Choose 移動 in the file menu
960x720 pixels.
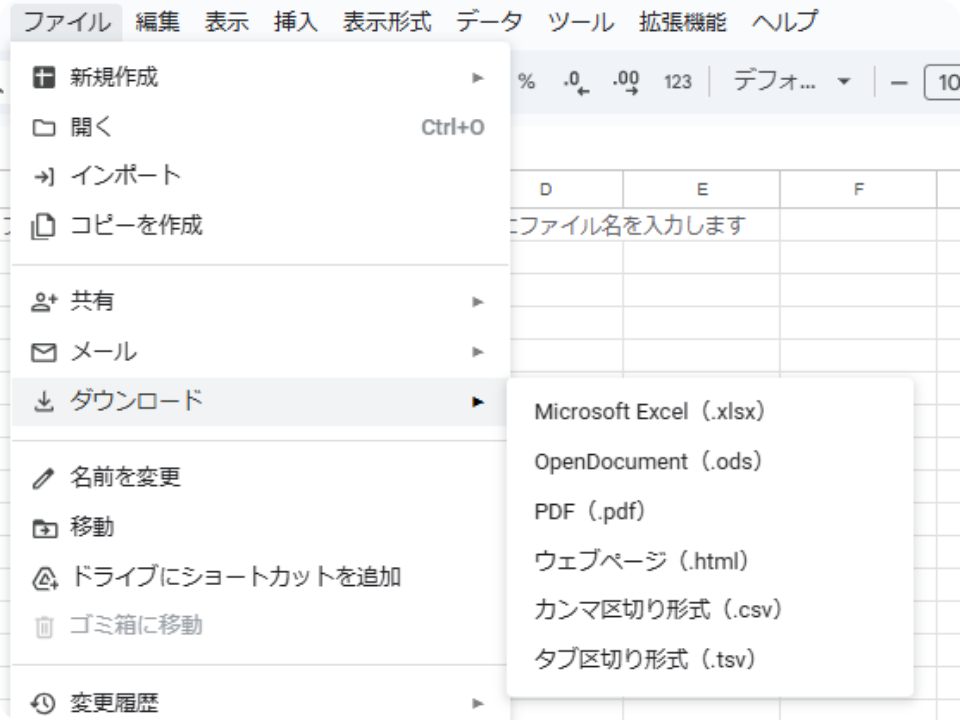pyautogui.click(x=260, y=527)
